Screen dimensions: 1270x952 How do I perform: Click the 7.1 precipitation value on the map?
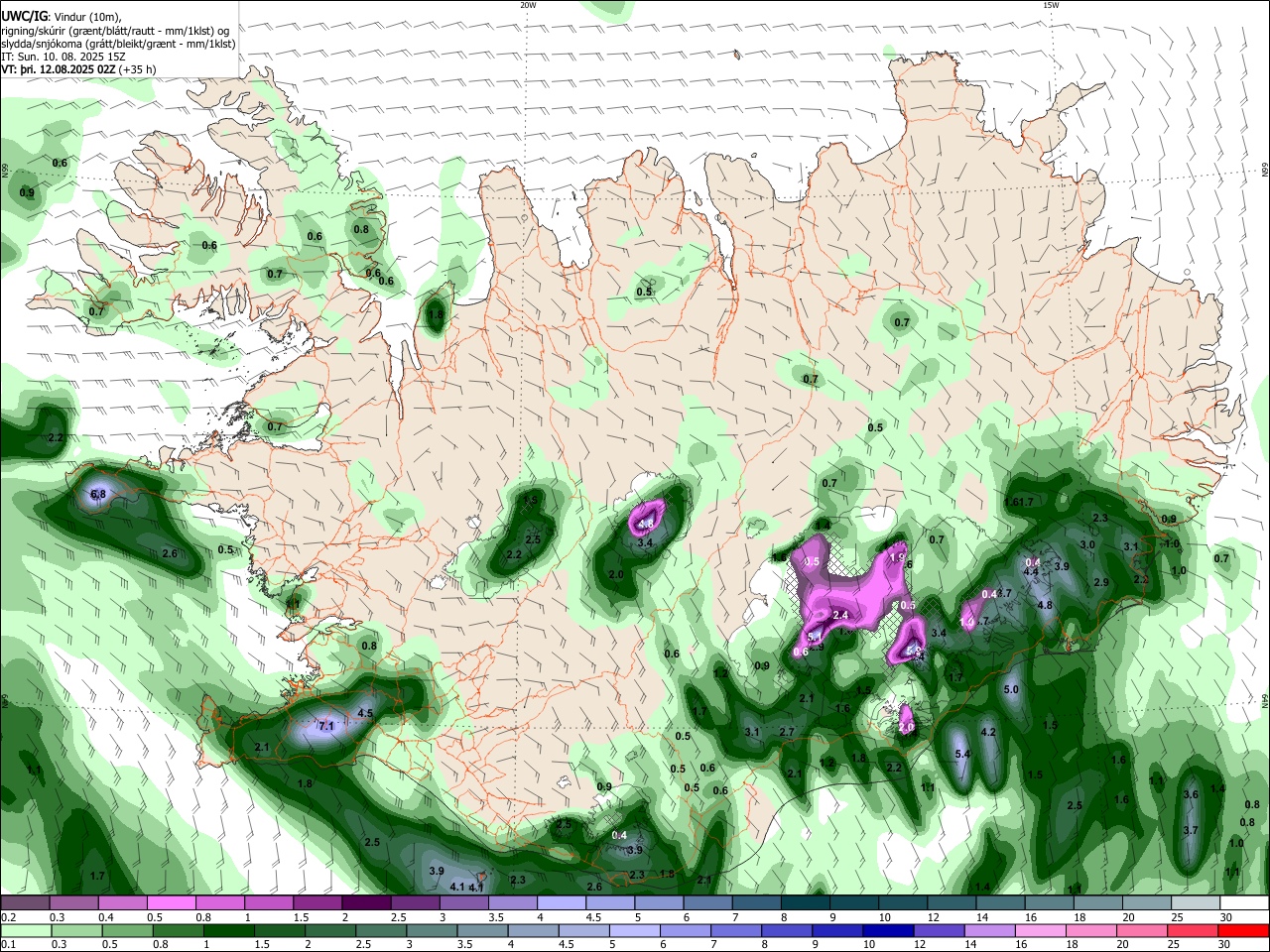326,726
